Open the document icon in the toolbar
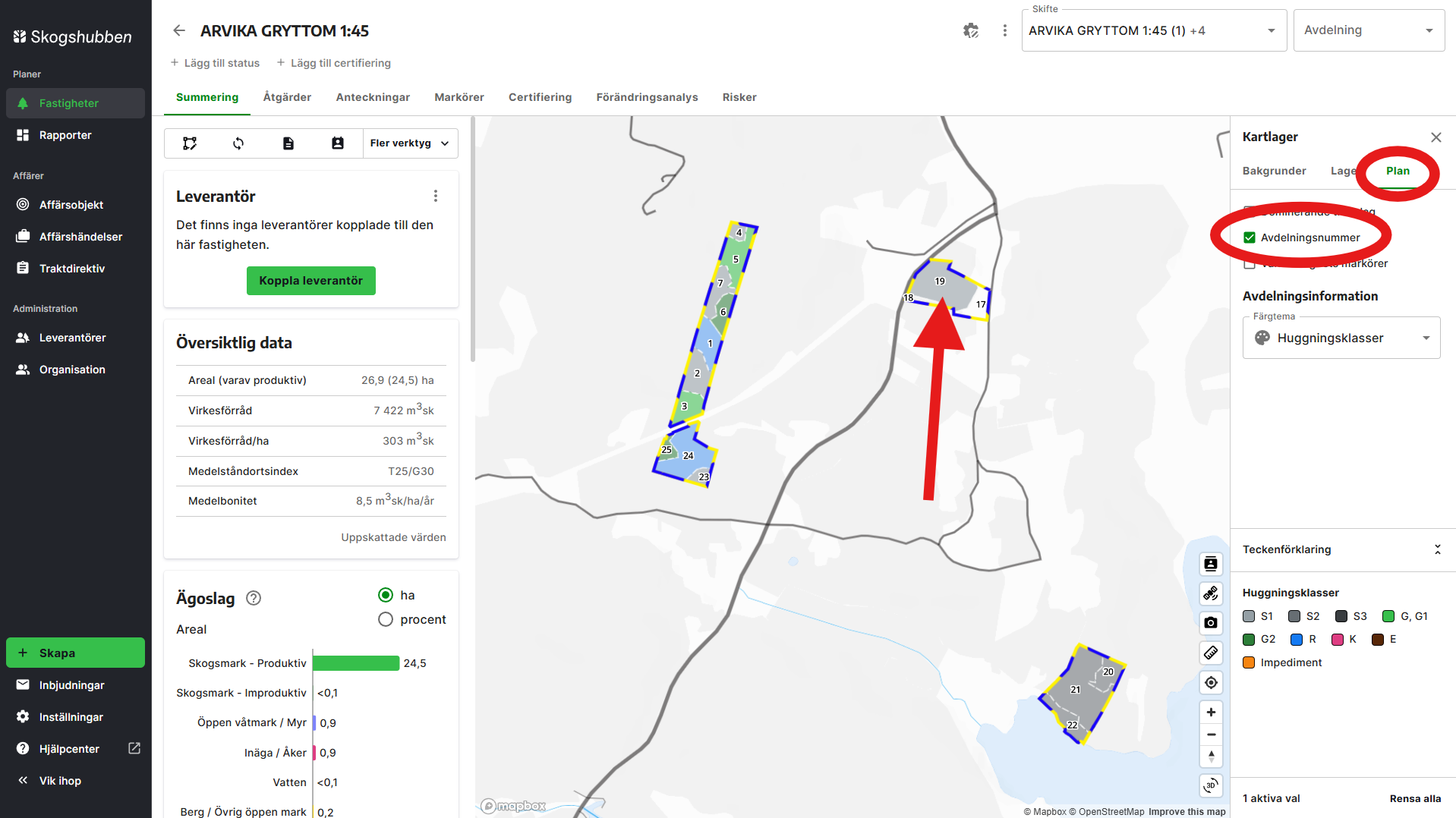Viewport: 1456px width, 818px height. pyautogui.click(x=288, y=143)
